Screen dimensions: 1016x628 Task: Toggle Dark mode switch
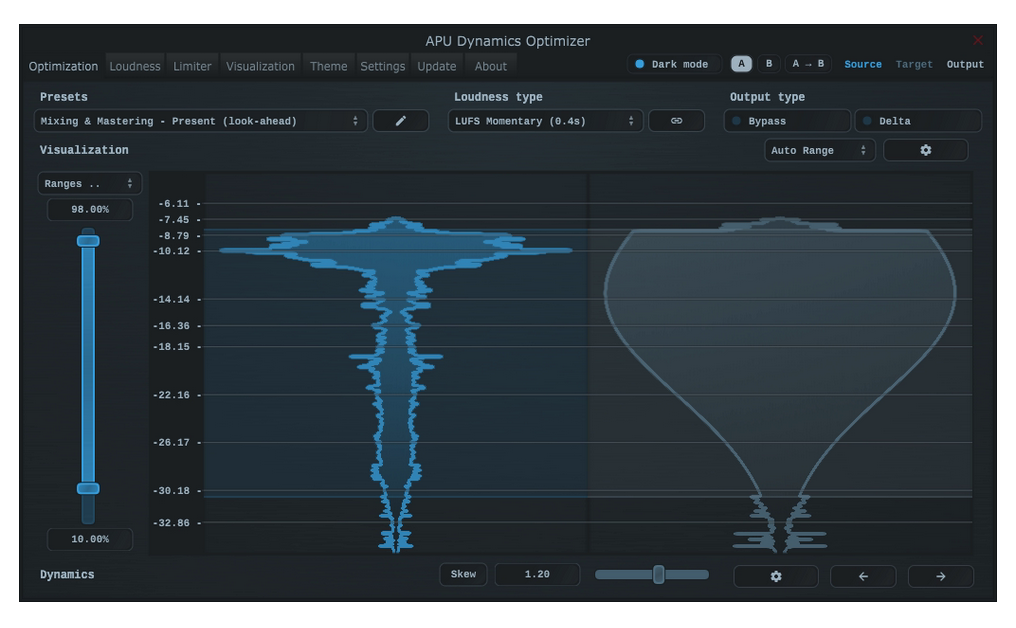[x=673, y=64]
